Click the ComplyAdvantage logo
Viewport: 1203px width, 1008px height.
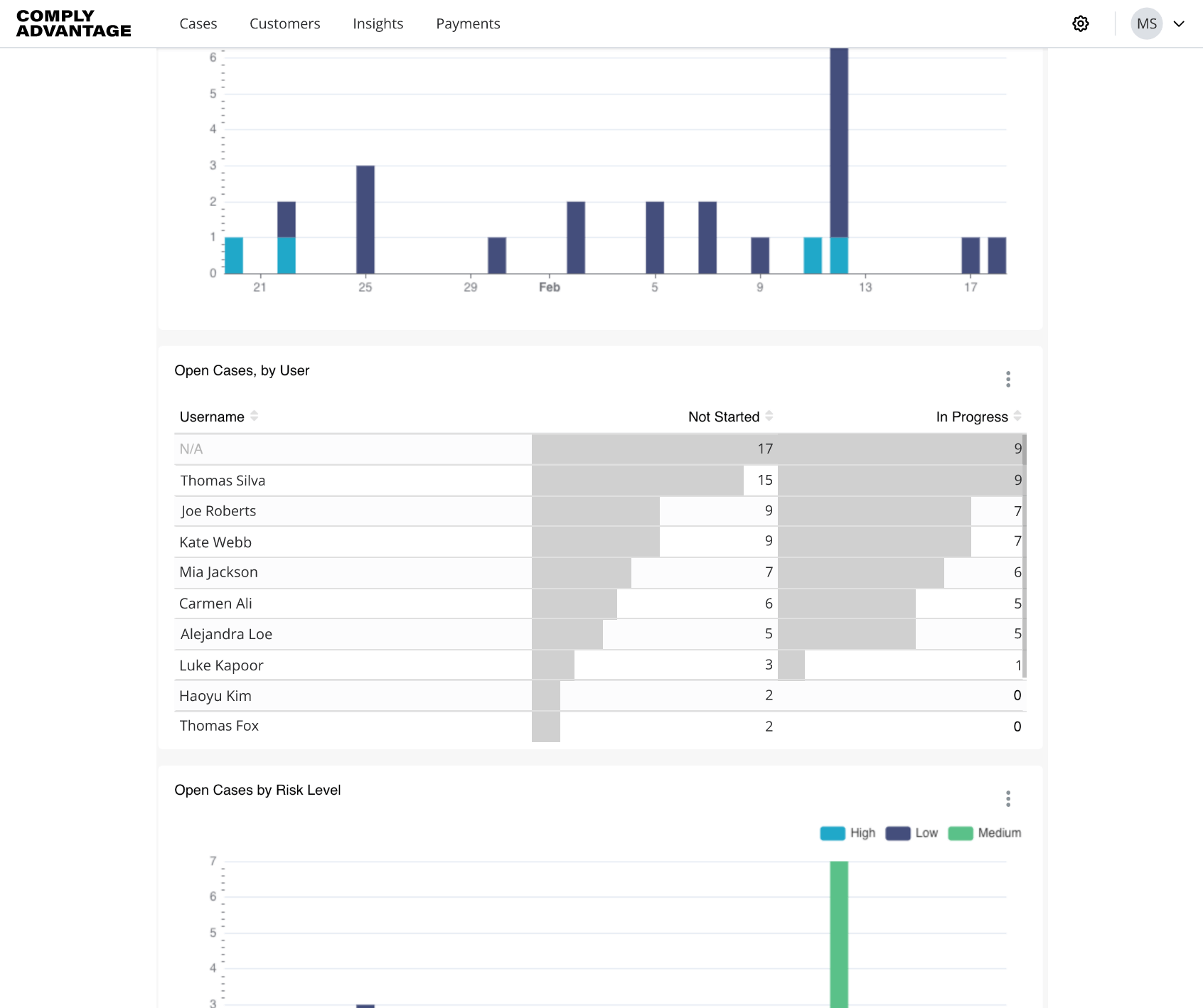(x=74, y=23)
